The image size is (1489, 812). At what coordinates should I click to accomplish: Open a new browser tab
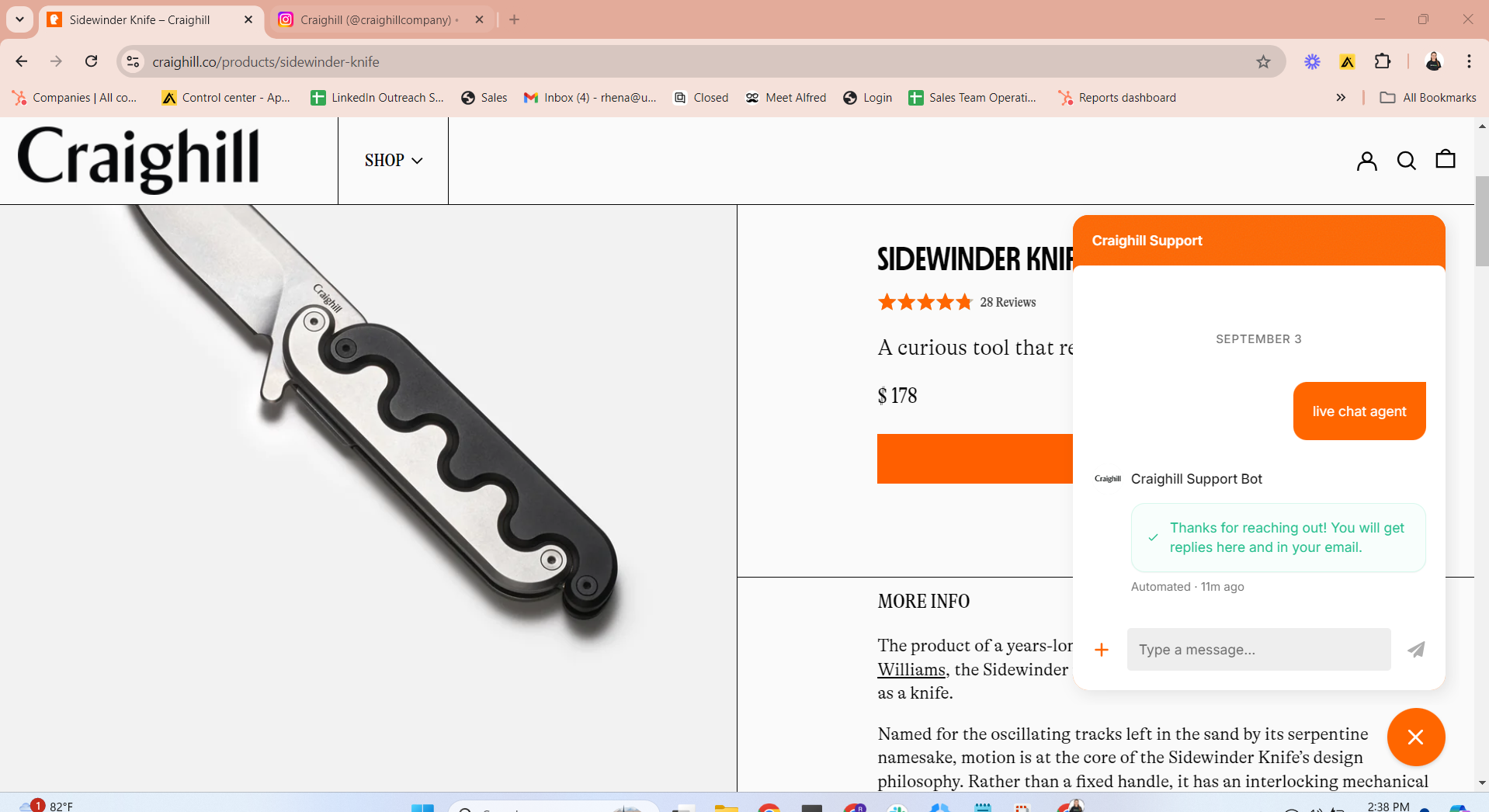pos(514,19)
